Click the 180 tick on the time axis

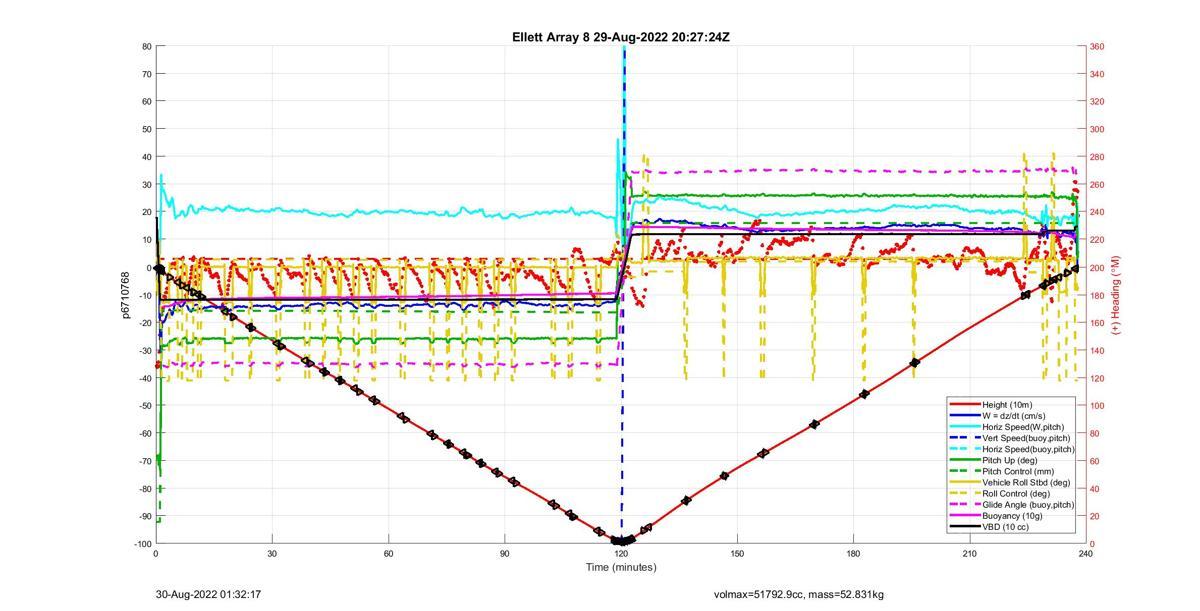click(x=853, y=553)
